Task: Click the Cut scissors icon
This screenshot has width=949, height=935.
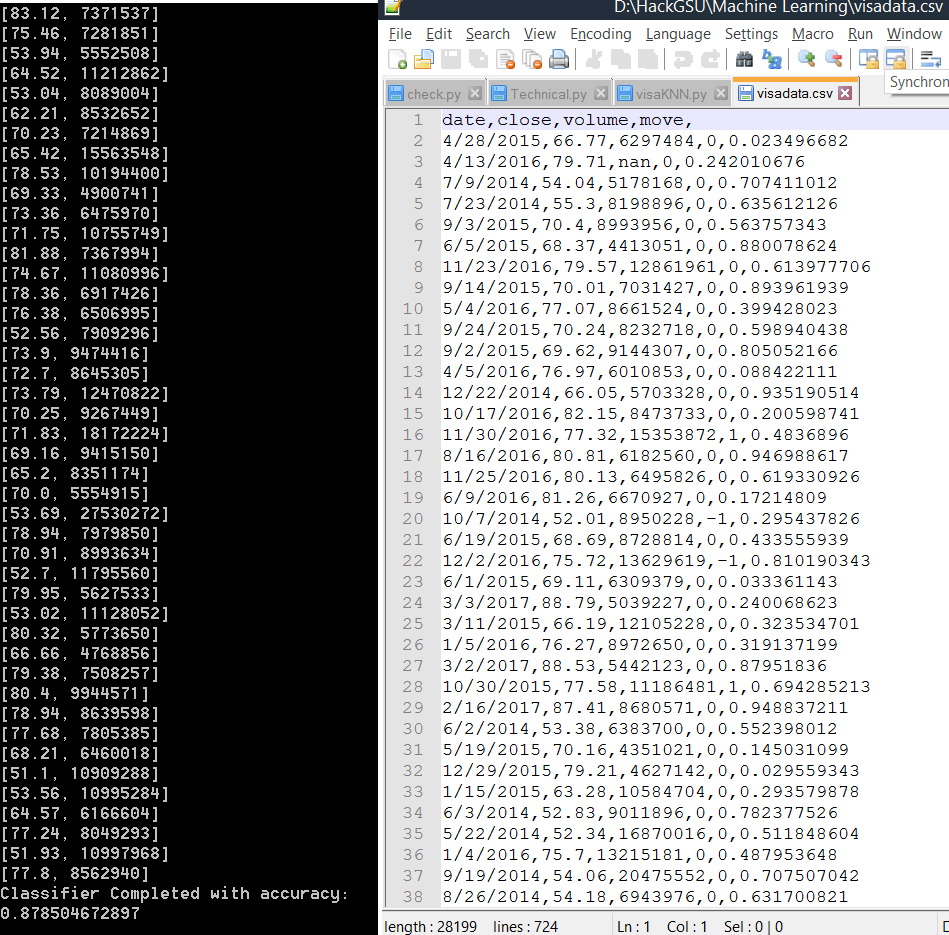Action: 594,59
